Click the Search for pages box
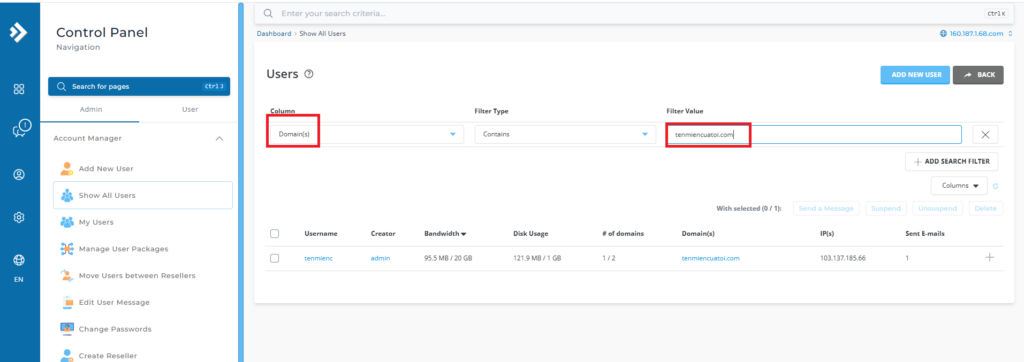 tap(139, 86)
